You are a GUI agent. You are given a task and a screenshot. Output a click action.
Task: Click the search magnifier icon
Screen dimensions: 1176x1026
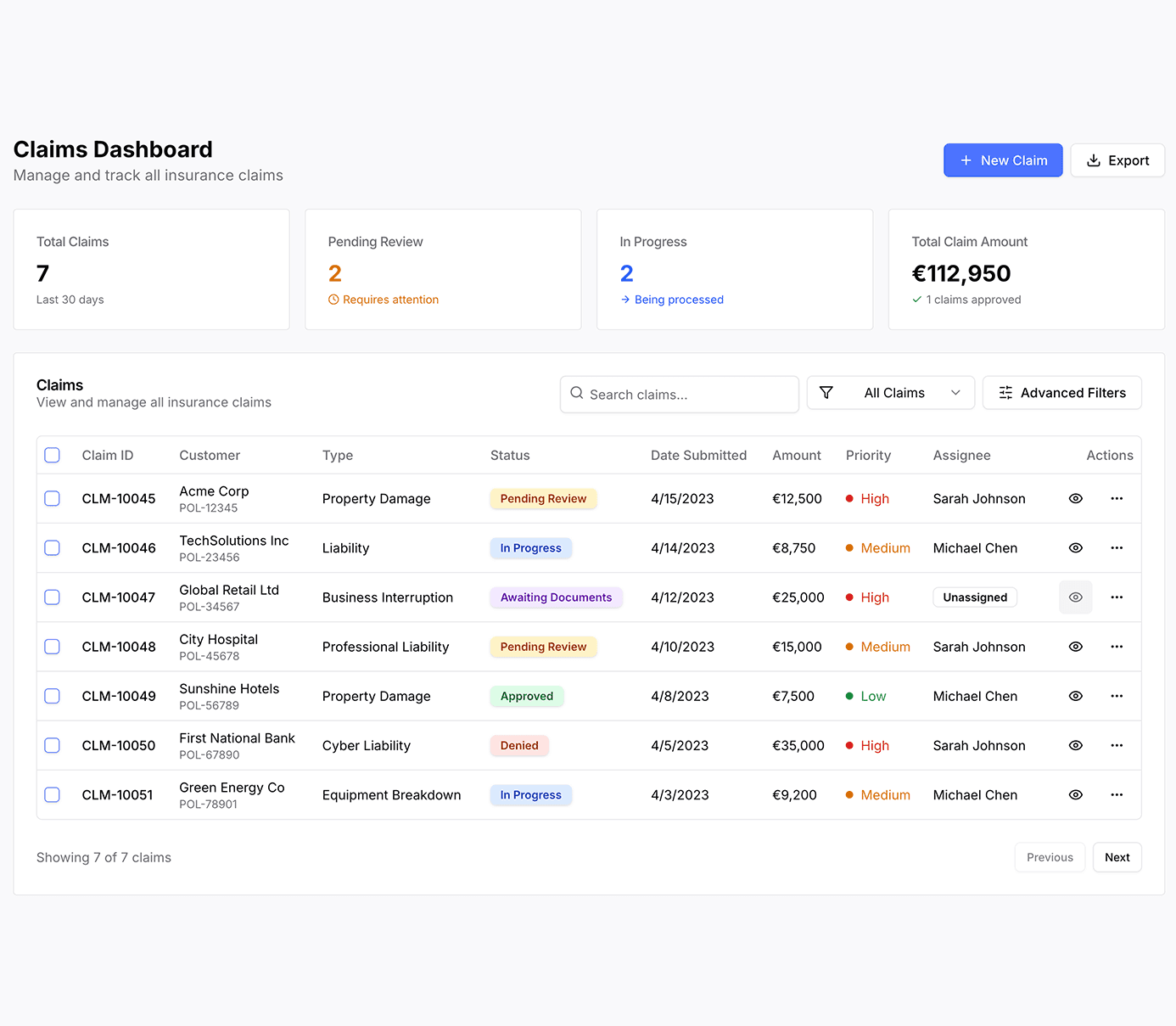pos(577,393)
